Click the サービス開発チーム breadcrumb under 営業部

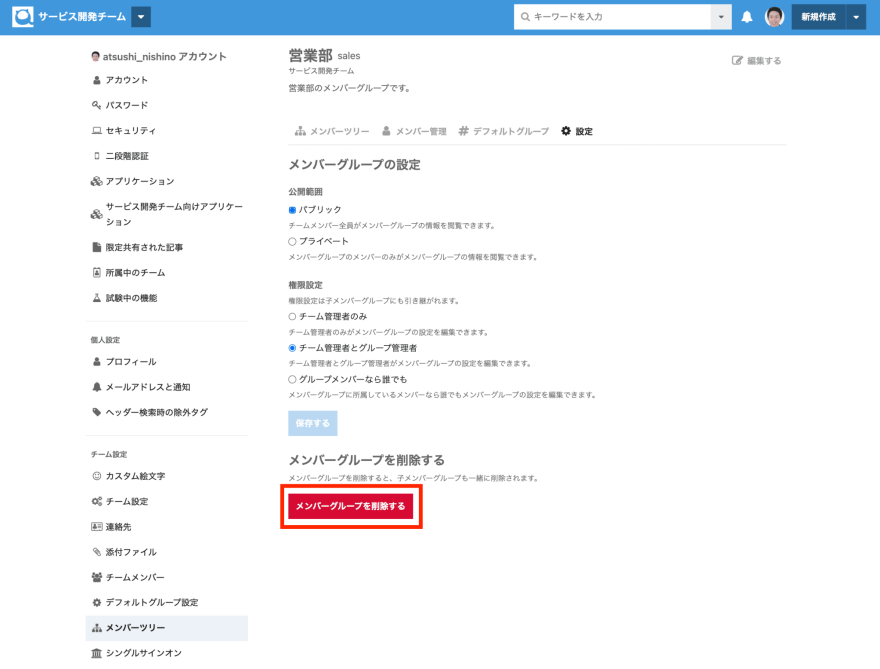(321, 71)
